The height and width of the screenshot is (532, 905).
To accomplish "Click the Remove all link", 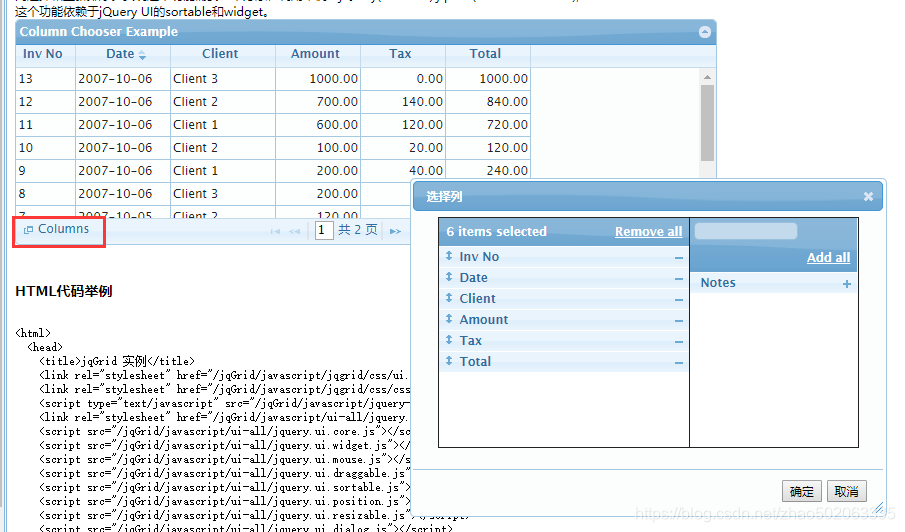I will click(648, 231).
